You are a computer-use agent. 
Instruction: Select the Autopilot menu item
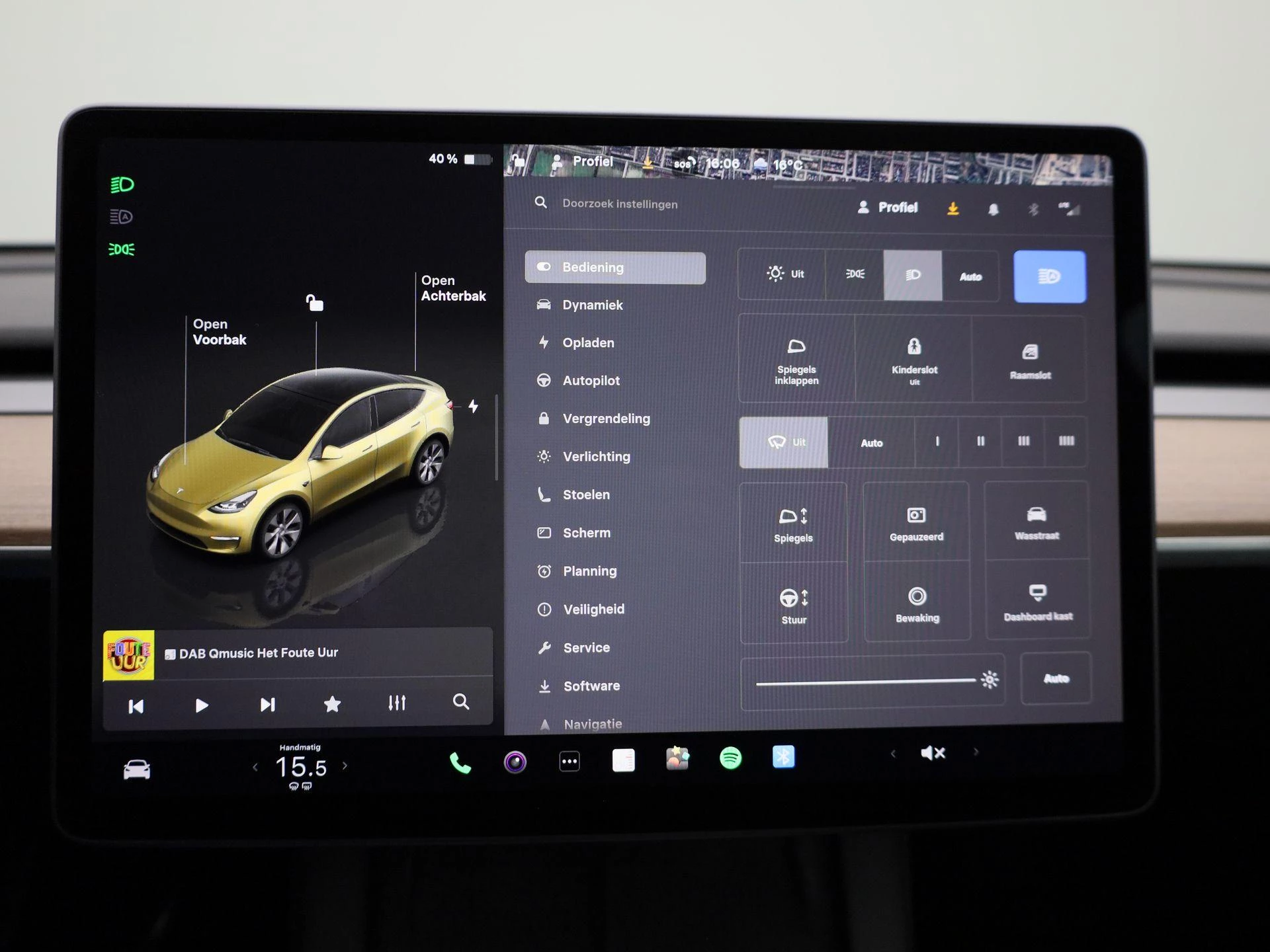pyautogui.click(x=591, y=381)
